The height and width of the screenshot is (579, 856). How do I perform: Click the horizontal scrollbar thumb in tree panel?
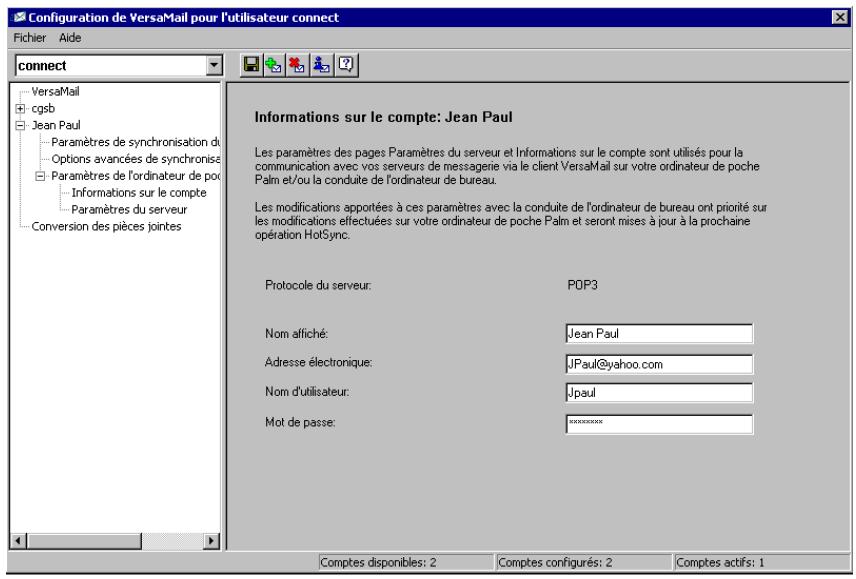84,541
